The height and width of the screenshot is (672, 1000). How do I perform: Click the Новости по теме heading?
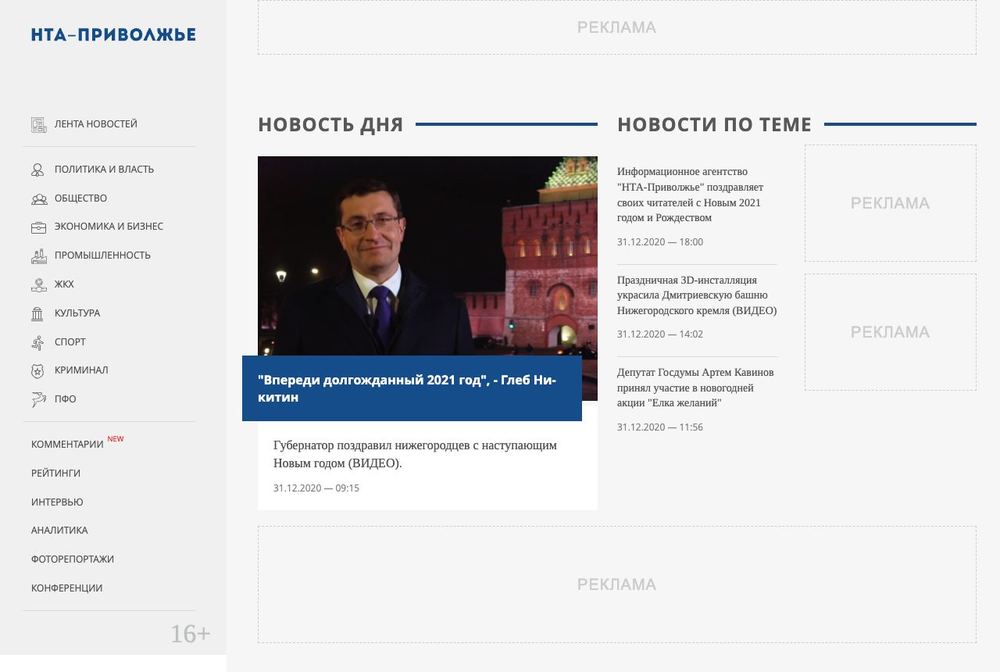tap(714, 124)
